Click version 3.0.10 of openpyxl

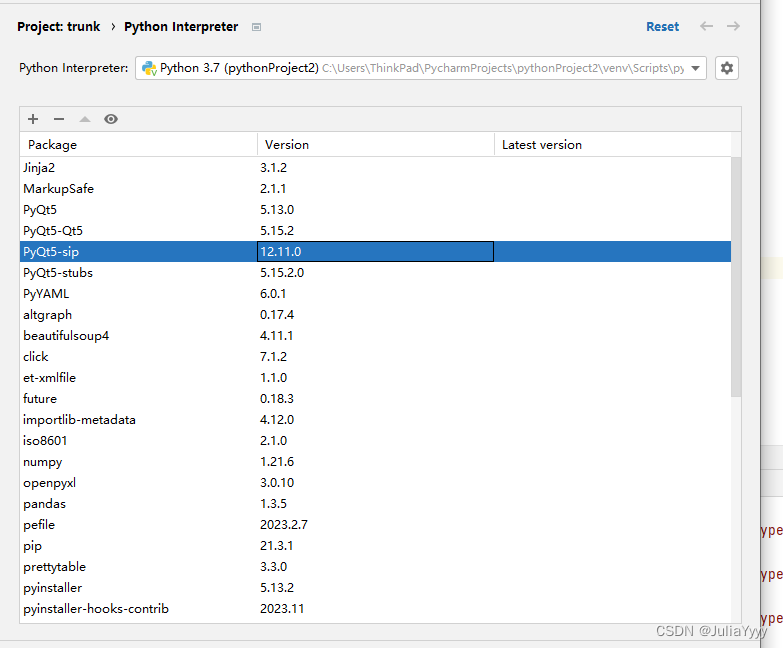tap(277, 483)
